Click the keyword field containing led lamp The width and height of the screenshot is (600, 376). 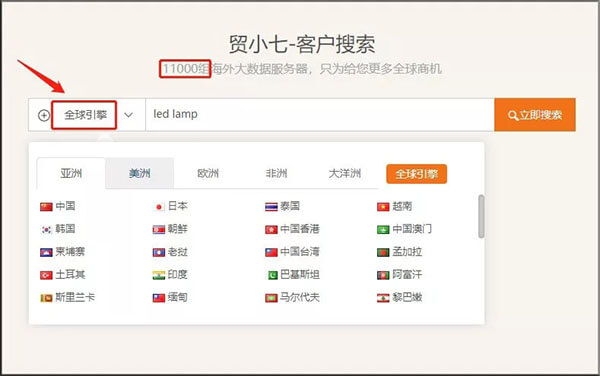click(x=320, y=115)
